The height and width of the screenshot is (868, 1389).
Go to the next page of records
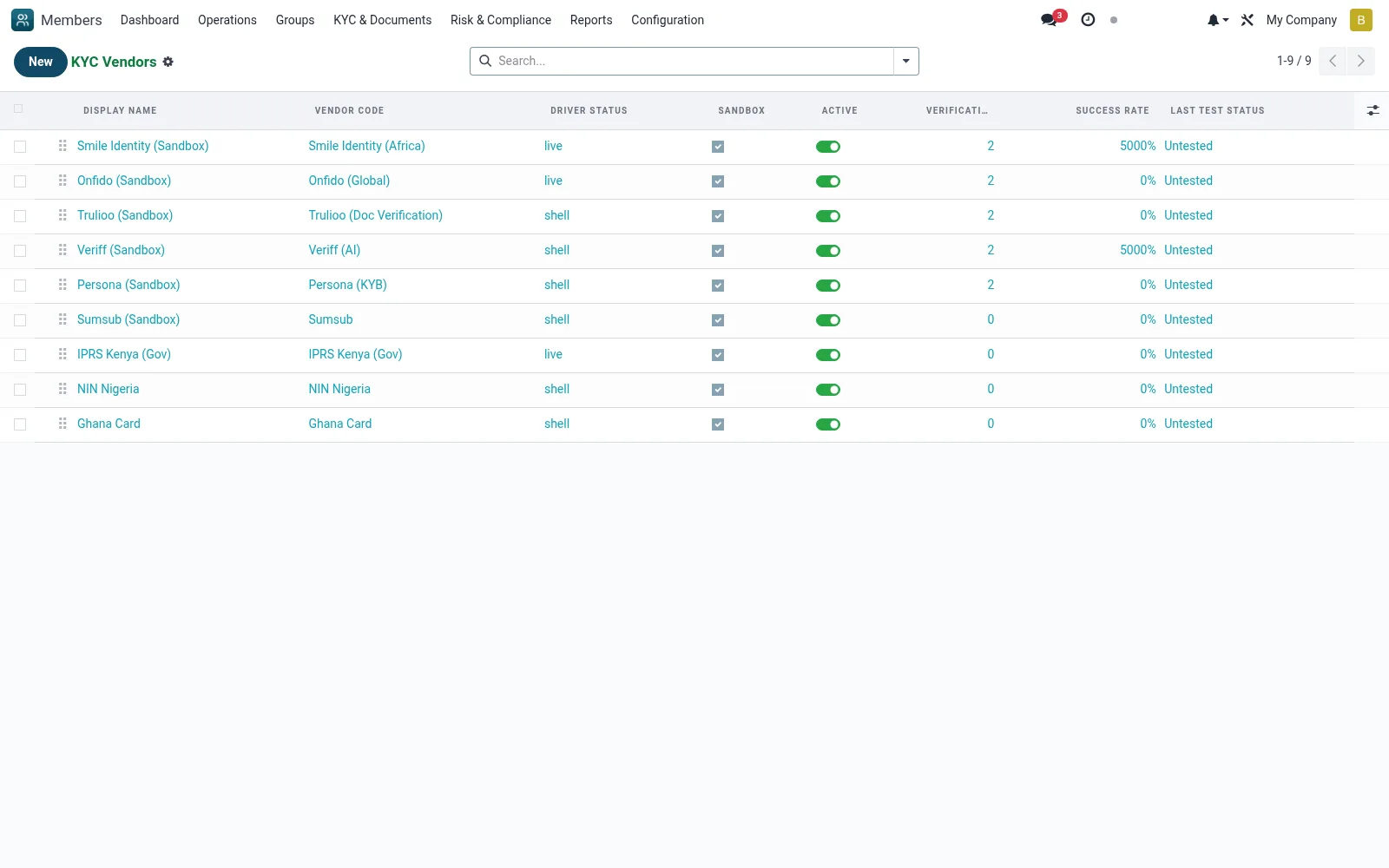(x=1360, y=61)
